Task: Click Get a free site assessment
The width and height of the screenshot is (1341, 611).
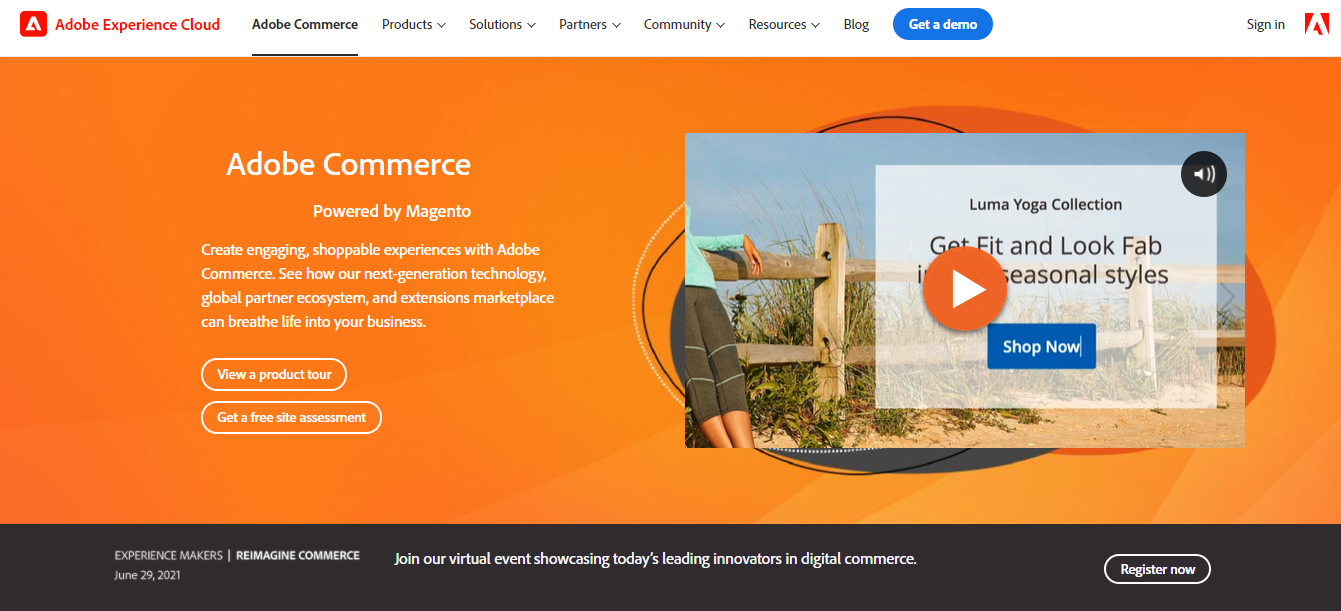Action: coord(291,417)
